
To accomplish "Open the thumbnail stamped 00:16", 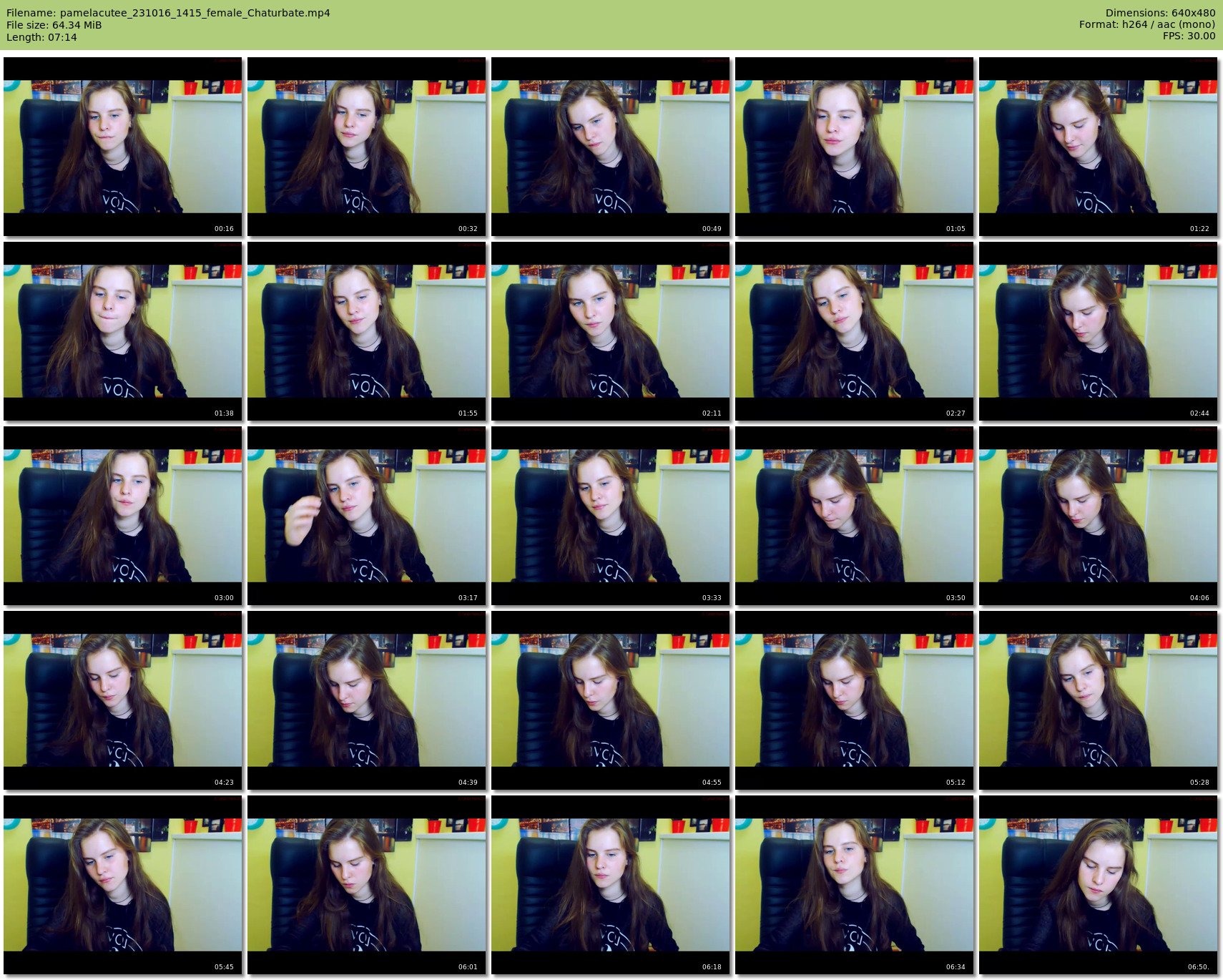I will 123,147.
